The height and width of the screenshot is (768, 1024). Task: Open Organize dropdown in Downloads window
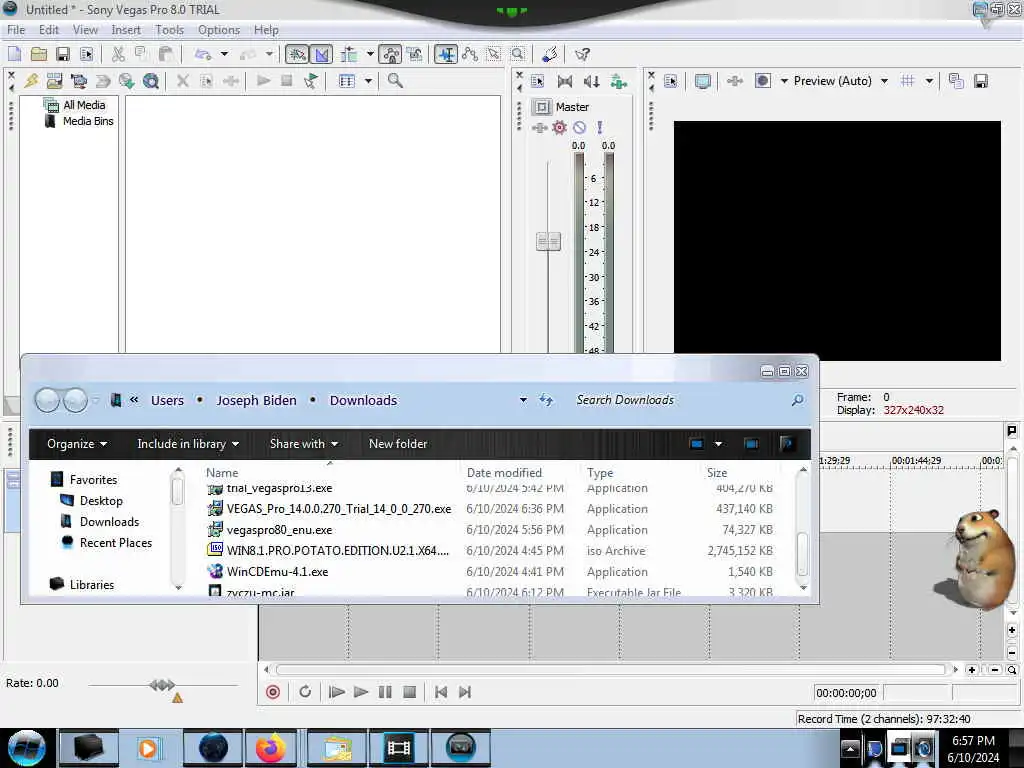click(x=76, y=444)
